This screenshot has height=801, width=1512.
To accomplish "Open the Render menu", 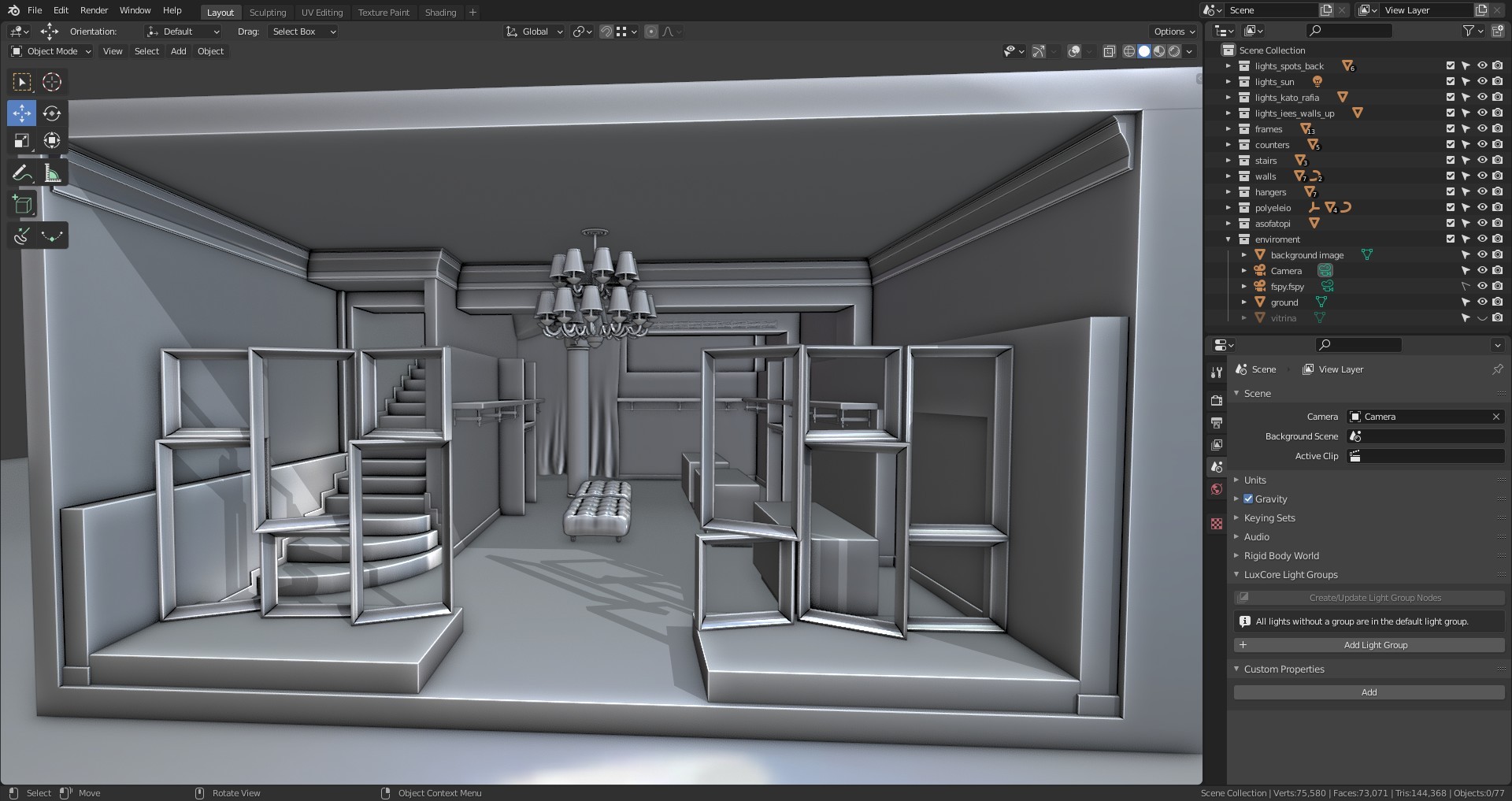I will (x=94, y=10).
